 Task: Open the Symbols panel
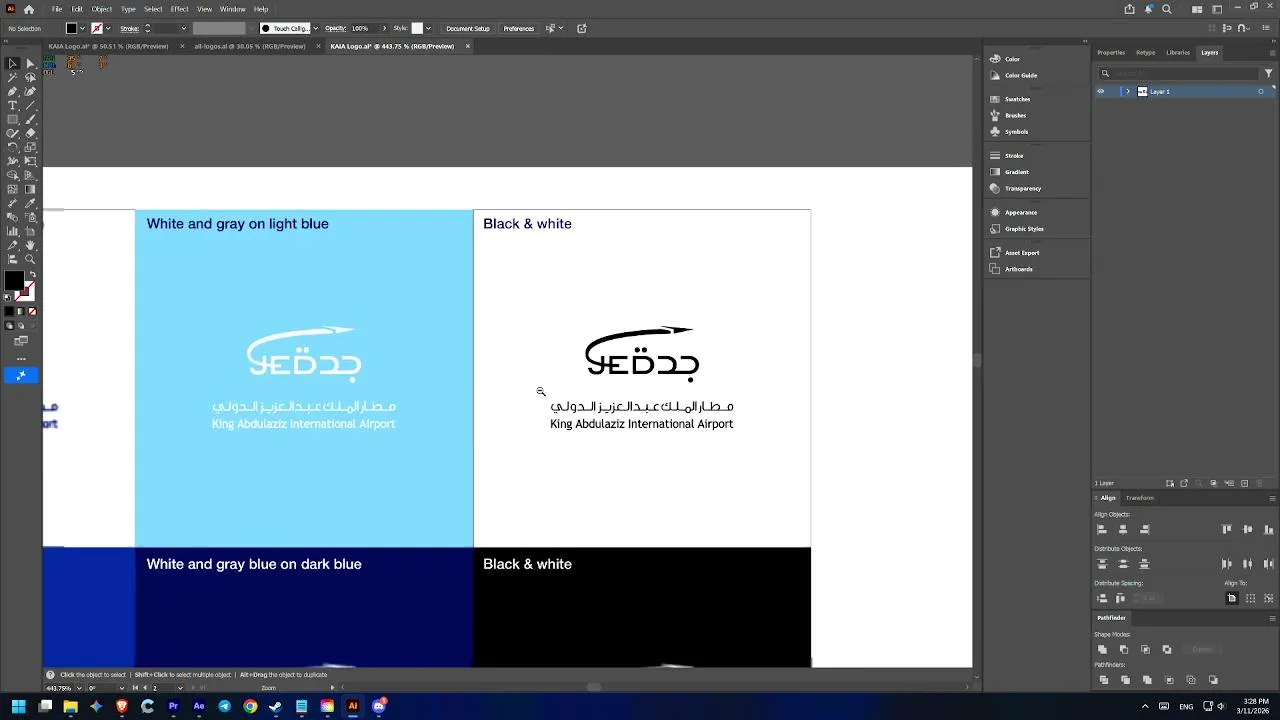(x=1016, y=131)
